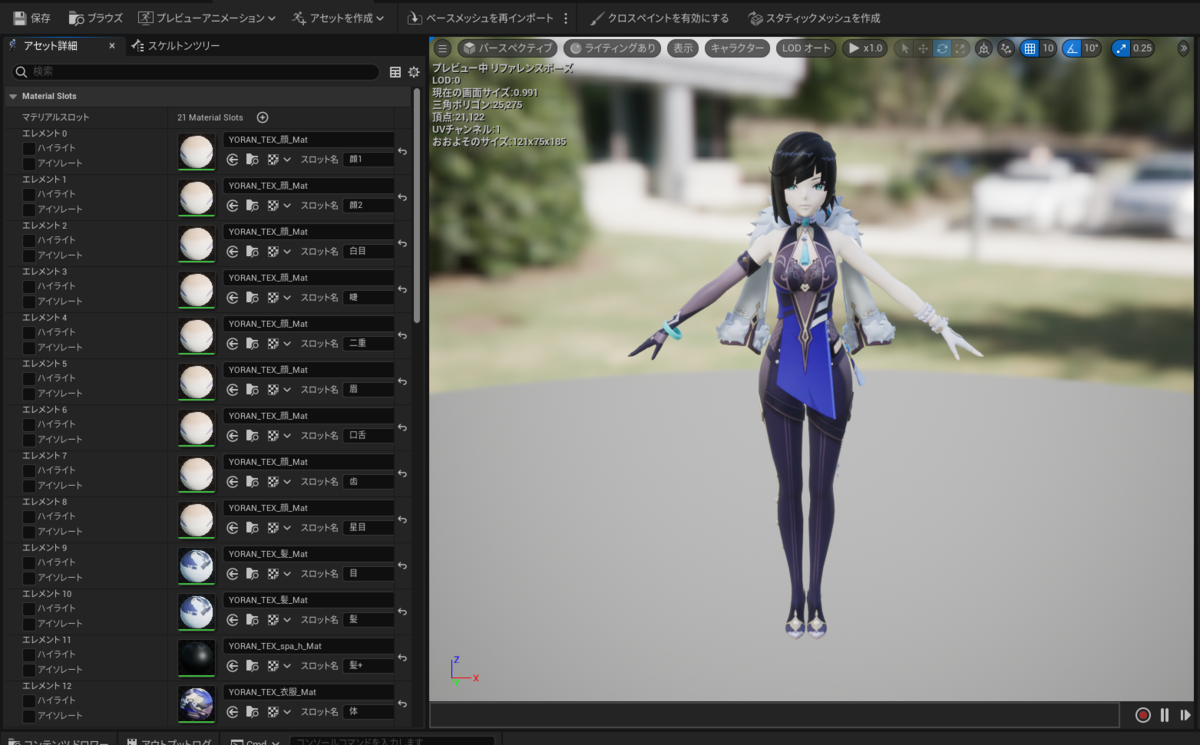Viewport: 1200px width, 745px height.
Task: Open アセットを作成 dropdown
Action: pyautogui.click(x=340, y=18)
